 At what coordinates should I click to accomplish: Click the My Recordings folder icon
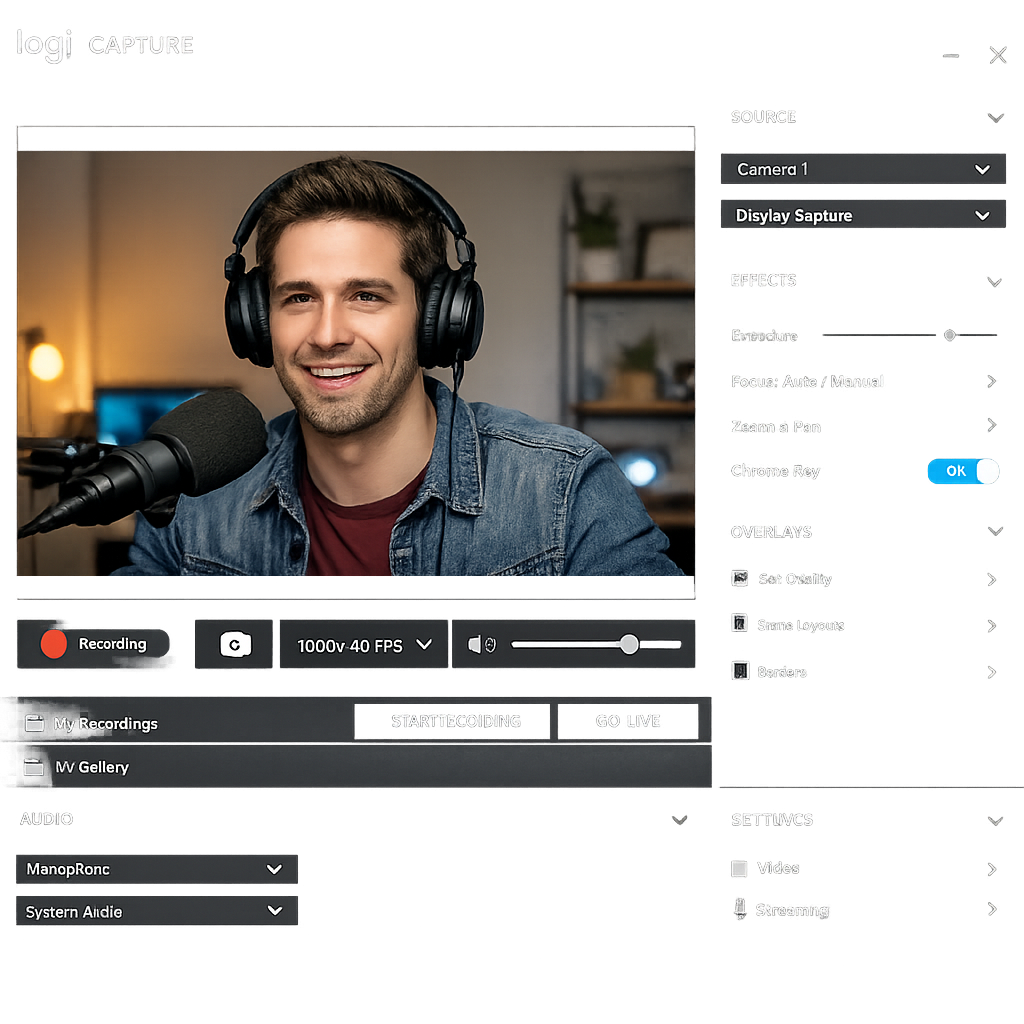click(33, 722)
